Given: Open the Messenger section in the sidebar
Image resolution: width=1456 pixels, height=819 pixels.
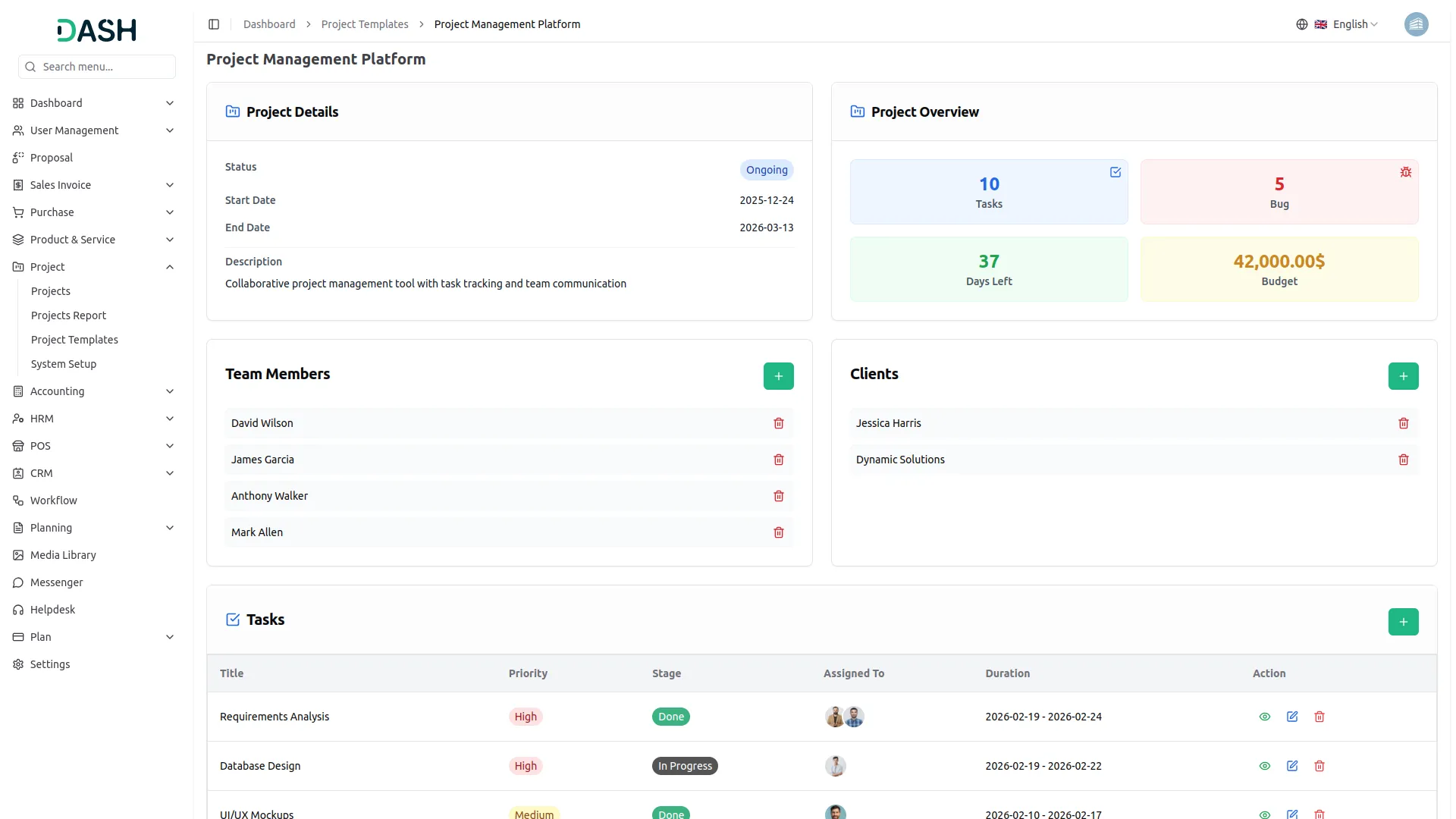Looking at the screenshot, I should click(x=56, y=582).
